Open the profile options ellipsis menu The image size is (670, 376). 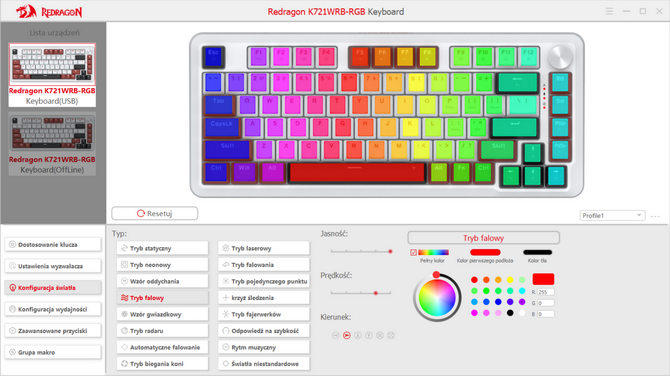(655, 216)
